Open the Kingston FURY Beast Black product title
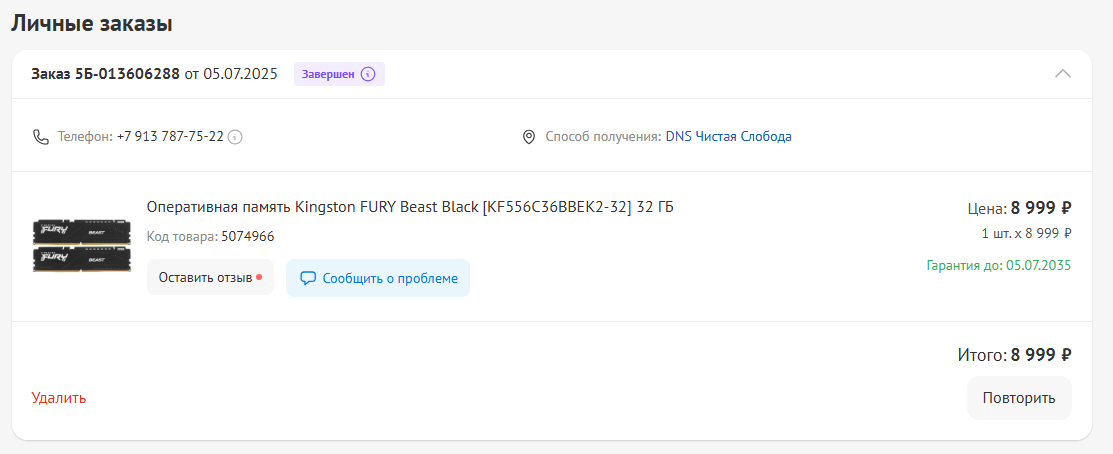 pyautogui.click(x=410, y=207)
